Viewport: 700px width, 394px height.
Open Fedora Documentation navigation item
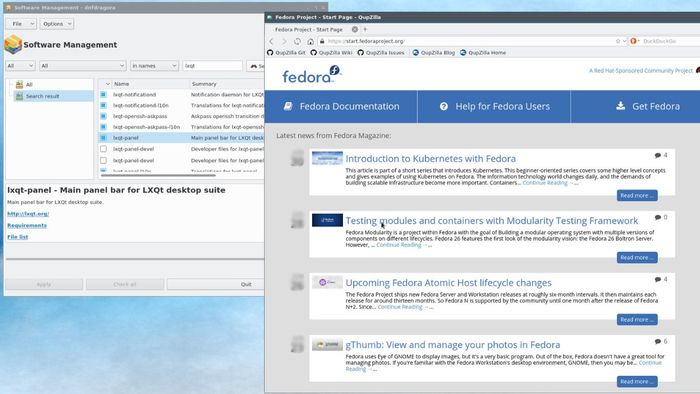(x=342, y=106)
